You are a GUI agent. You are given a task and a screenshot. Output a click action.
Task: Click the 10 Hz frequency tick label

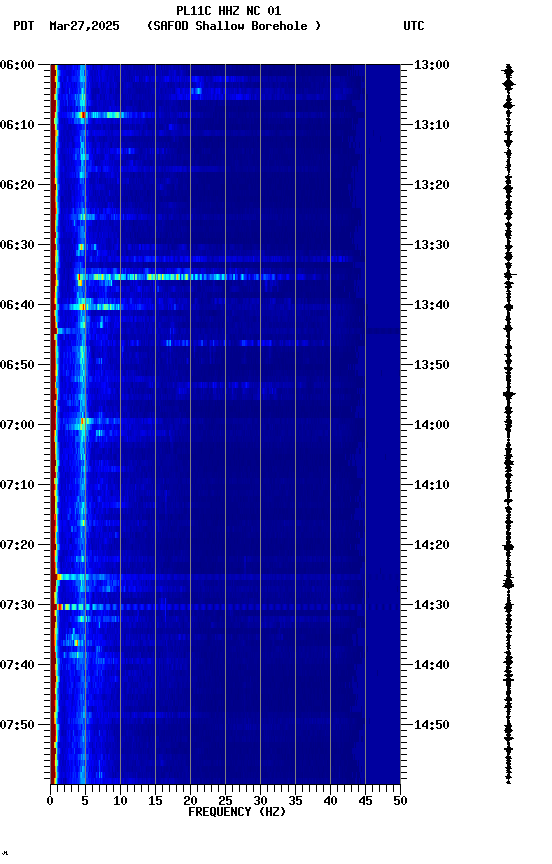[x=120, y=801]
